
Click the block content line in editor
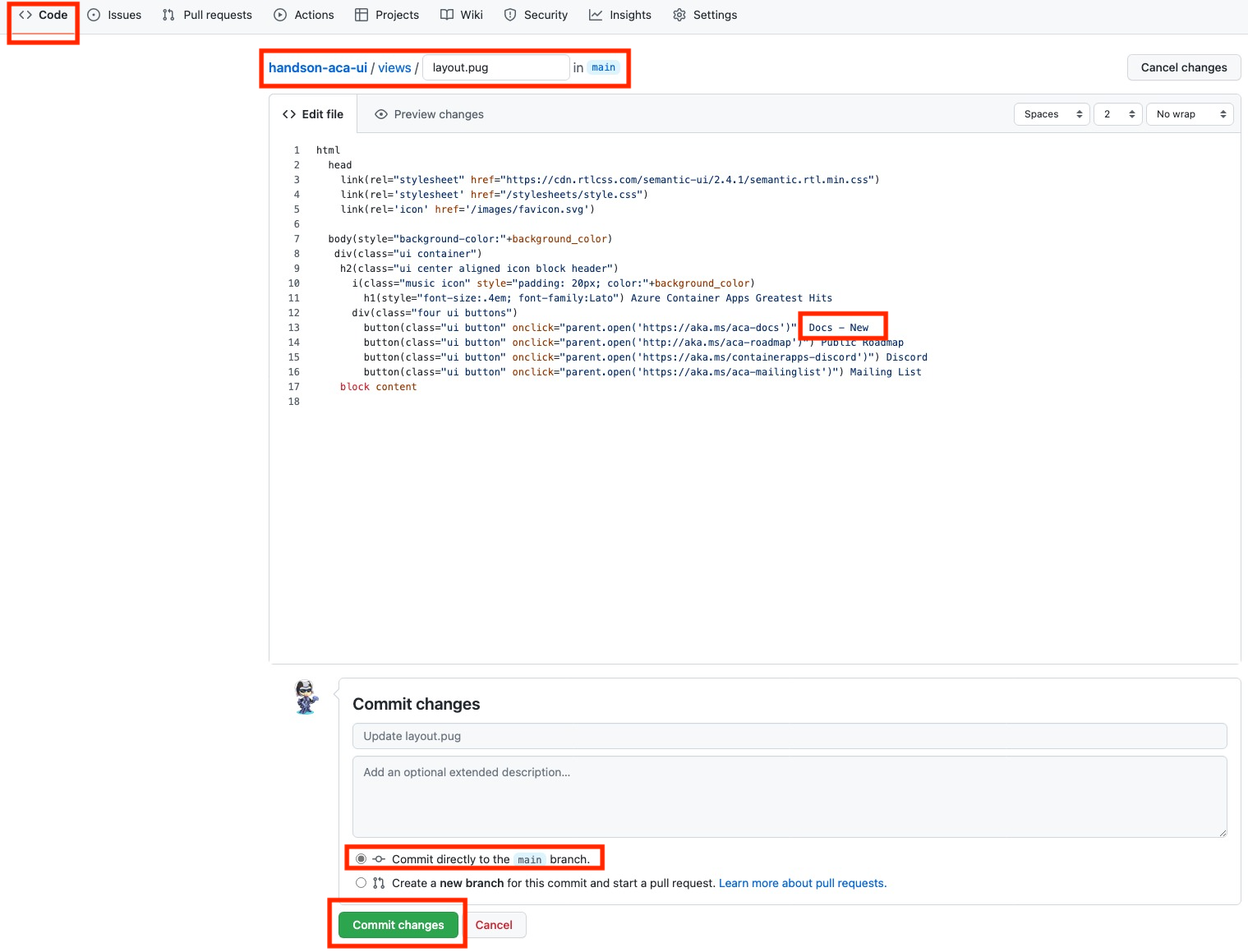pos(378,387)
